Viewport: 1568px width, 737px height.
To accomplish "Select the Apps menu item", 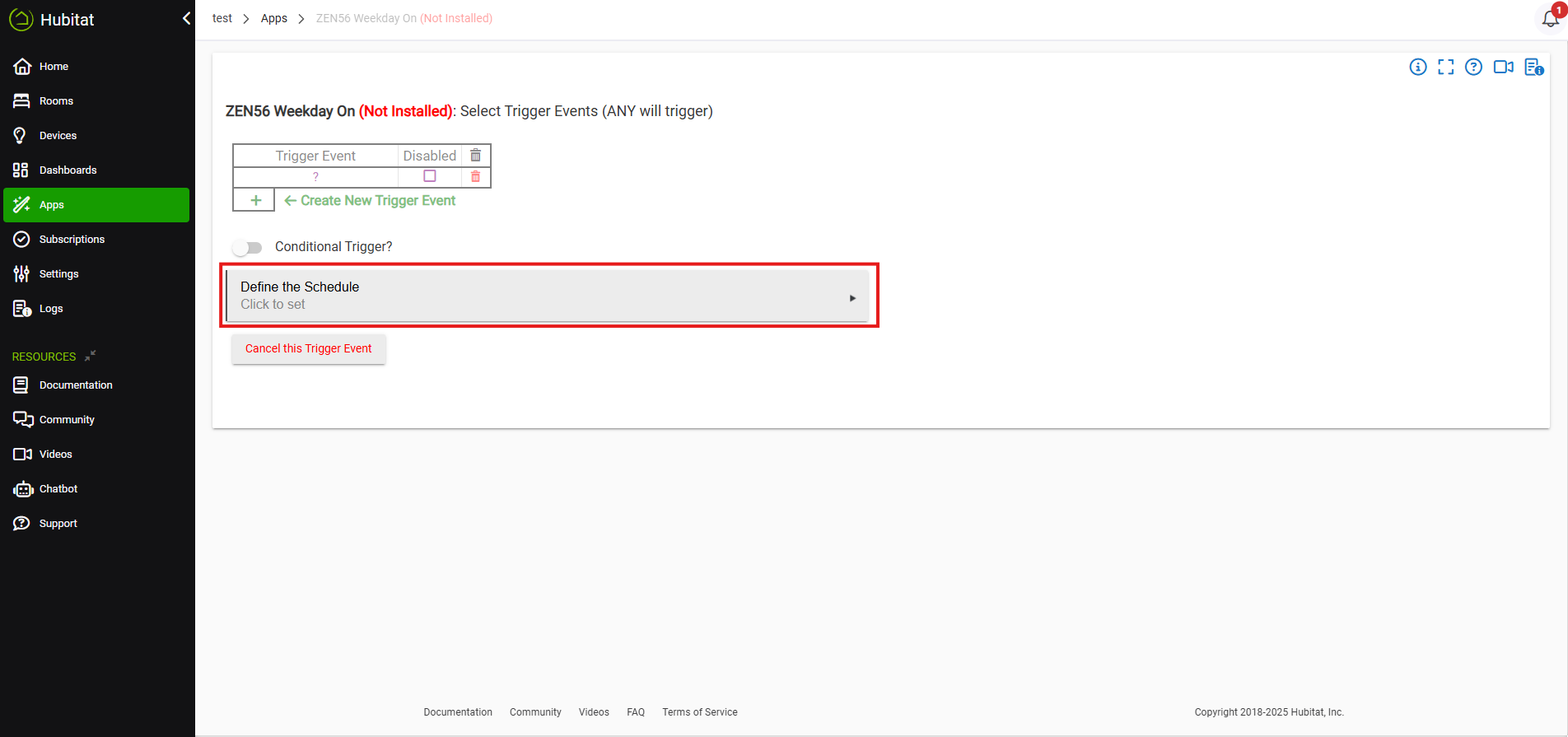I will click(x=96, y=205).
